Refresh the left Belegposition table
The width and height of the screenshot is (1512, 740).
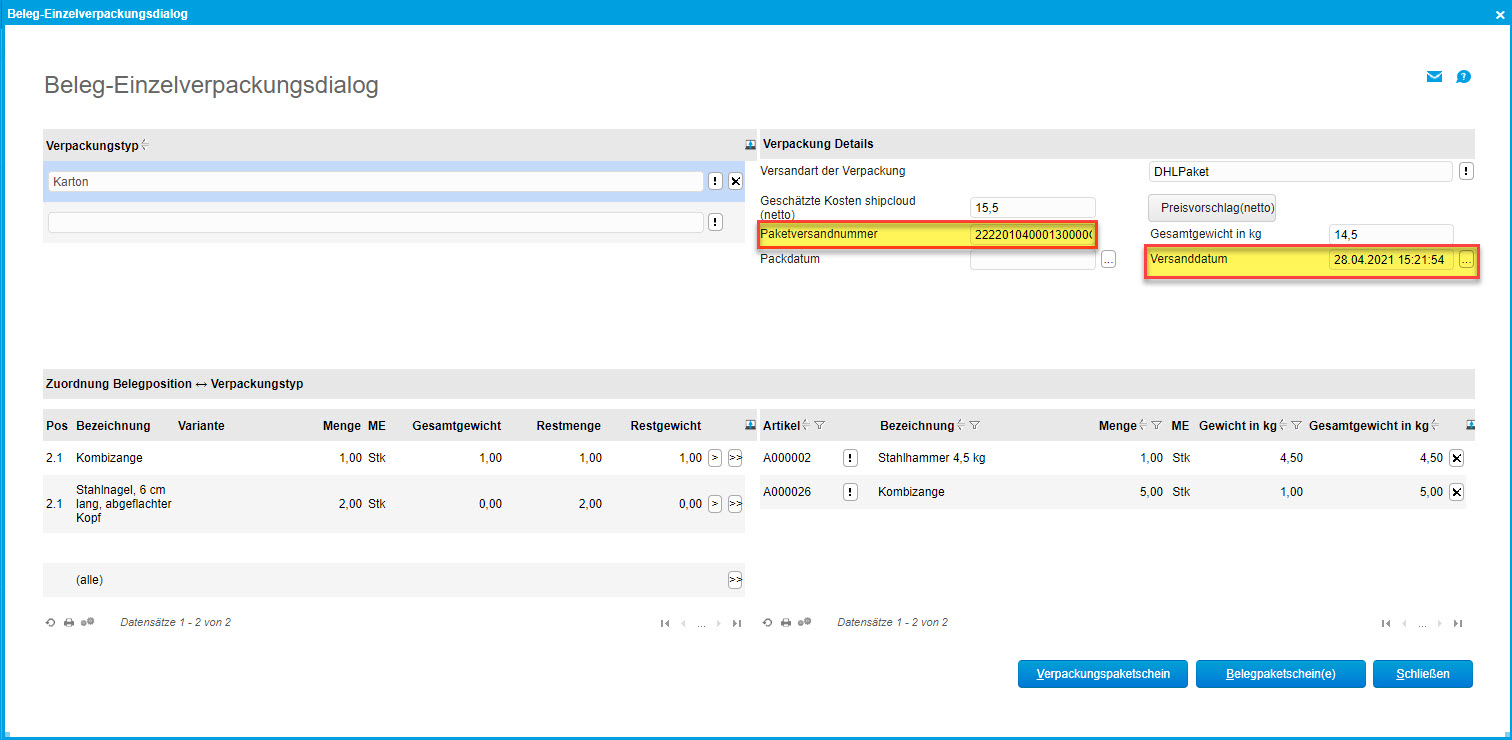point(51,623)
